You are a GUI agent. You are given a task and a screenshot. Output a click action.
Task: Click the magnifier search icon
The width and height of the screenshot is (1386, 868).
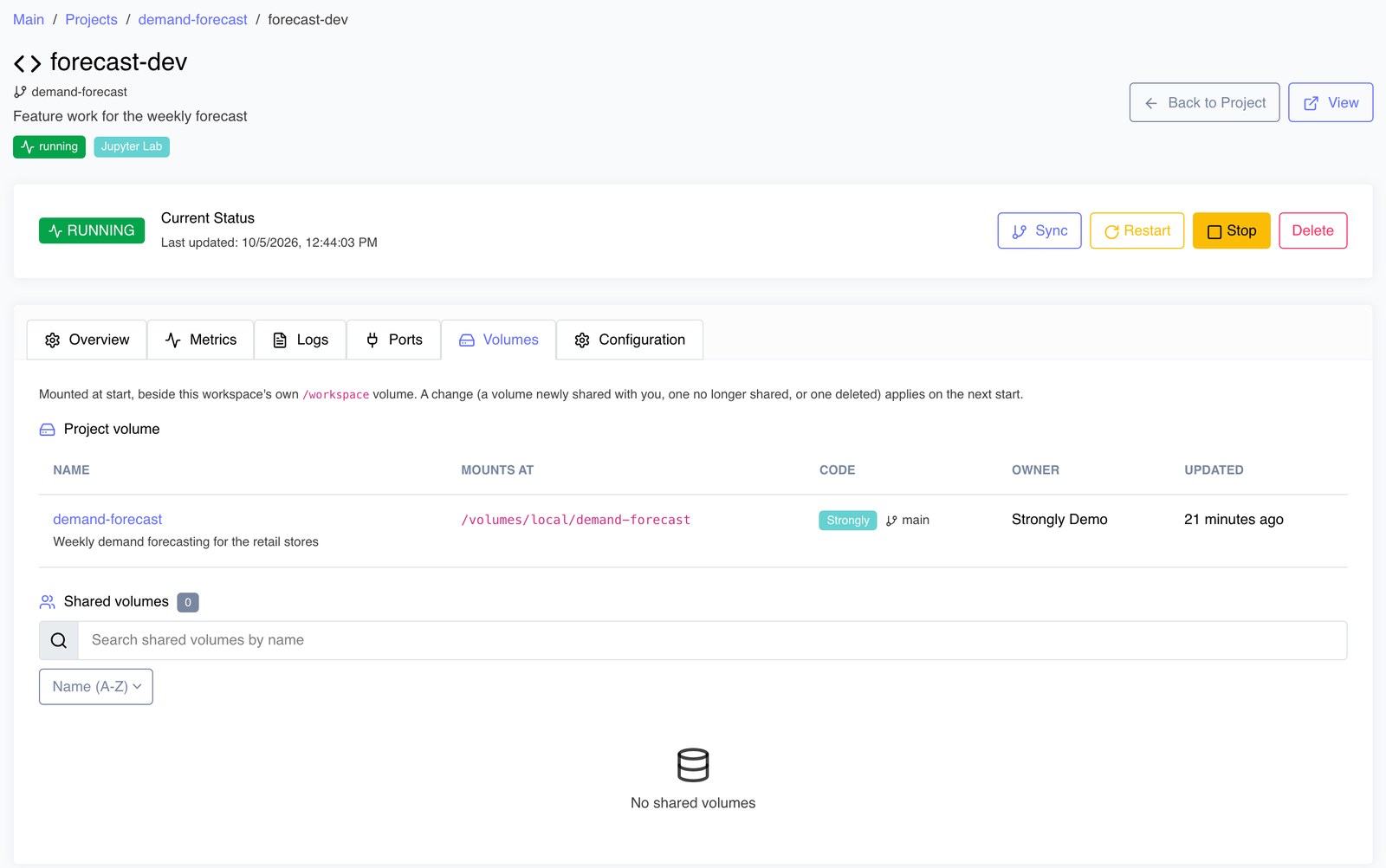tap(59, 640)
